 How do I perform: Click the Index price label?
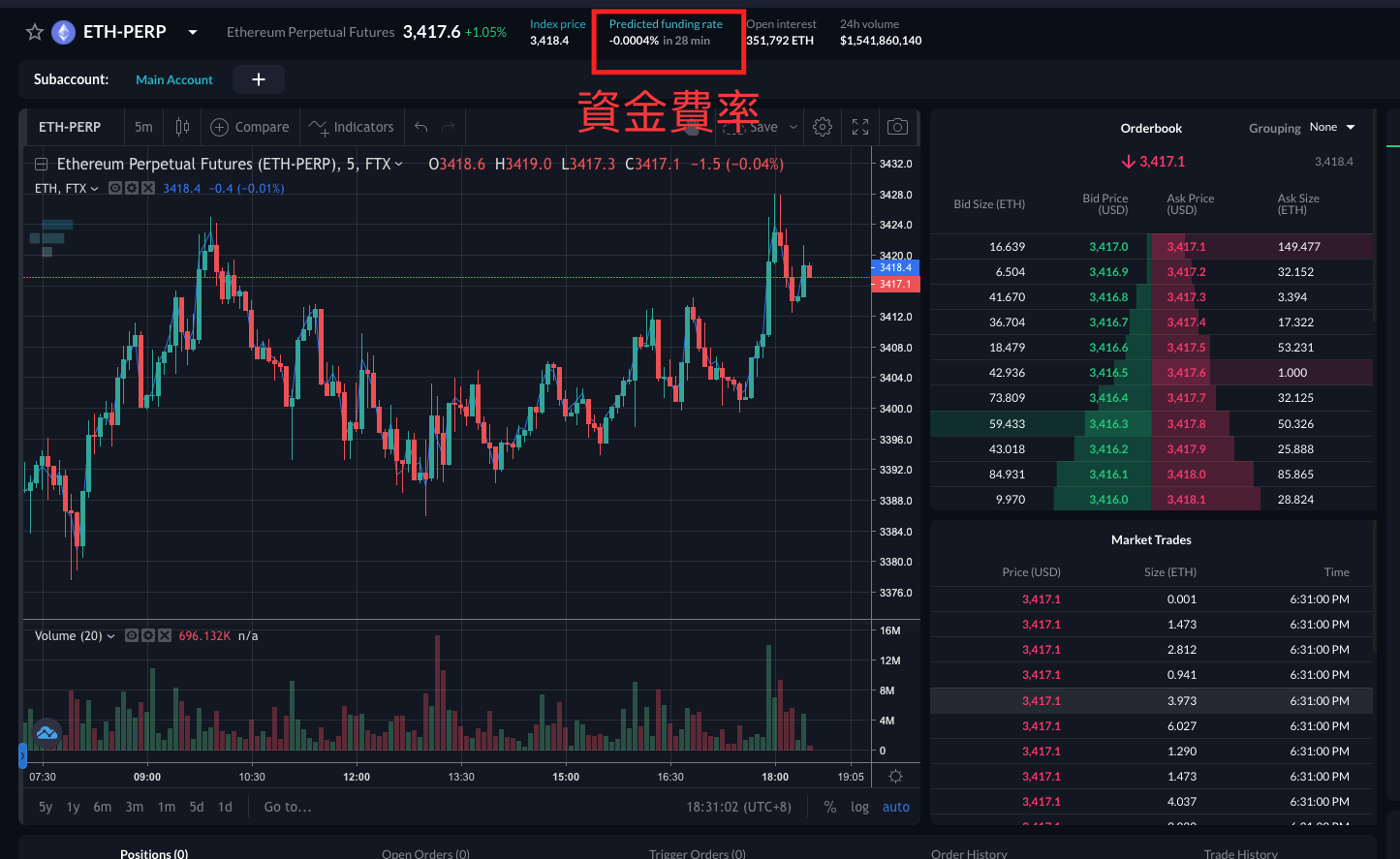(x=558, y=24)
